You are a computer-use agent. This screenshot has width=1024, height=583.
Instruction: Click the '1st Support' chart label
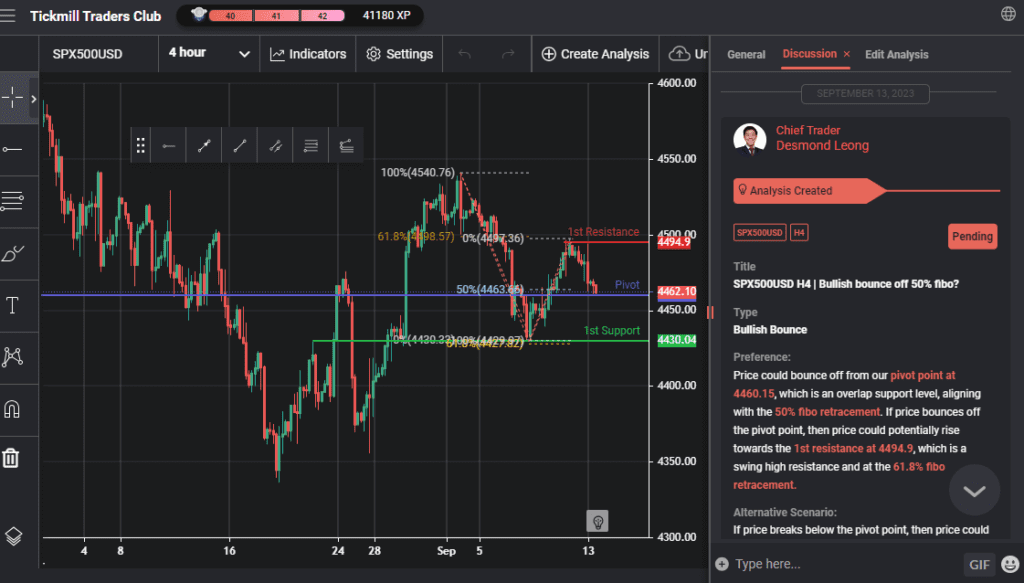pyautogui.click(x=611, y=330)
